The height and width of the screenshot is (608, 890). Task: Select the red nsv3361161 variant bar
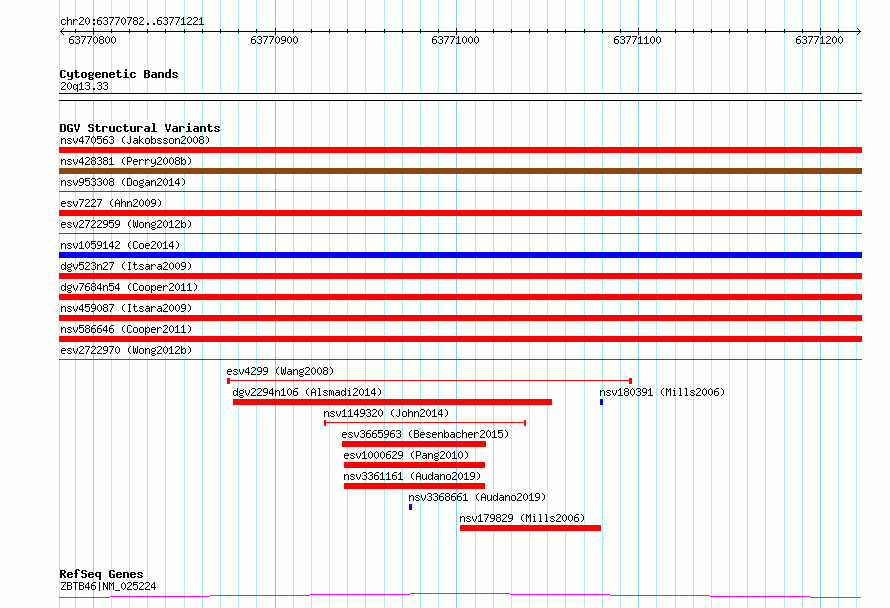[414, 486]
